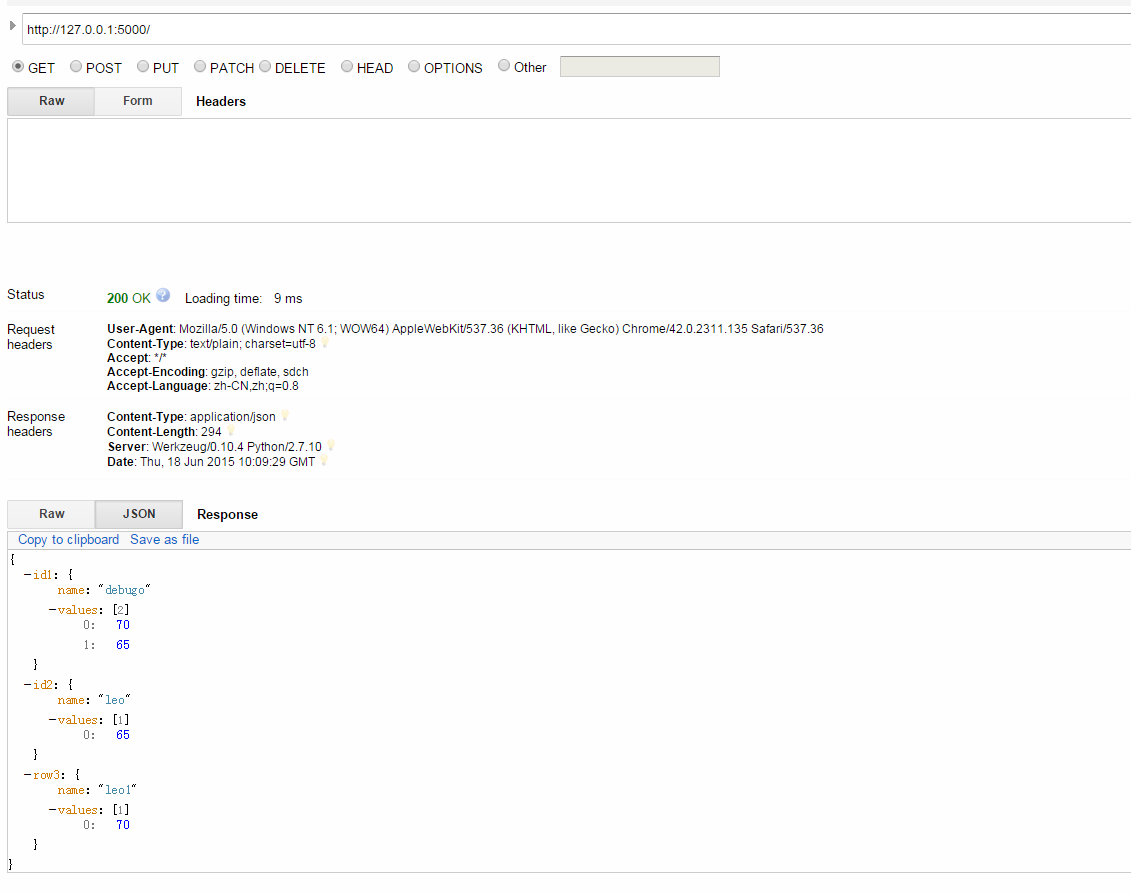Screen dimensions: 1131x892
Task: Select the OPTIONS method radio button
Action: (414, 66)
